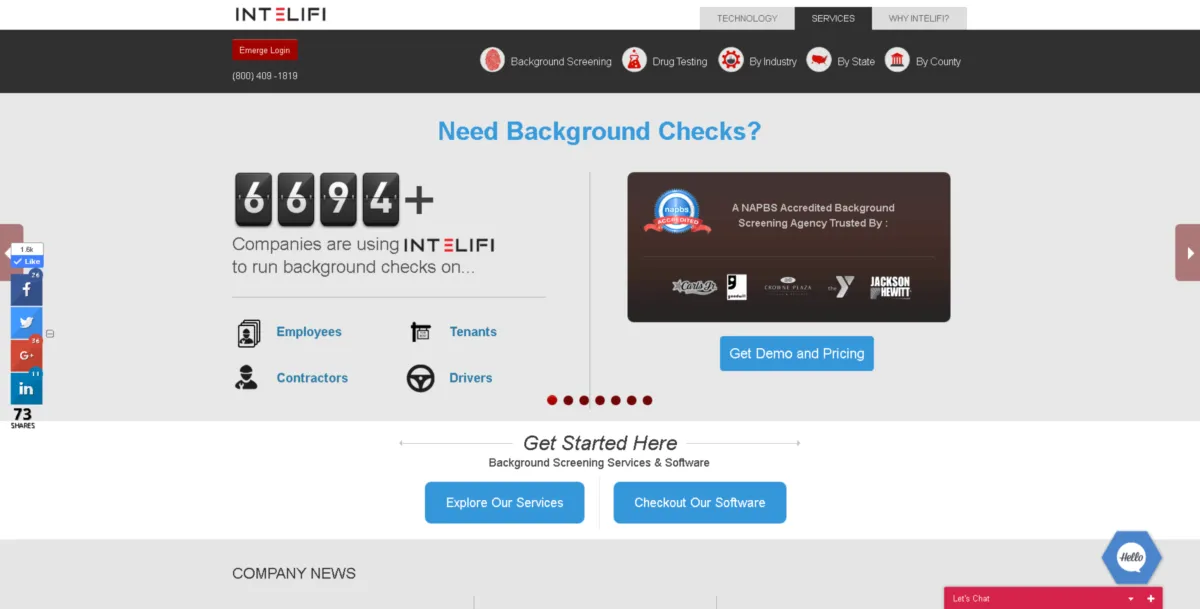Collapse the social share sidebar
This screenshot has width=1200, height=609.
50,334
